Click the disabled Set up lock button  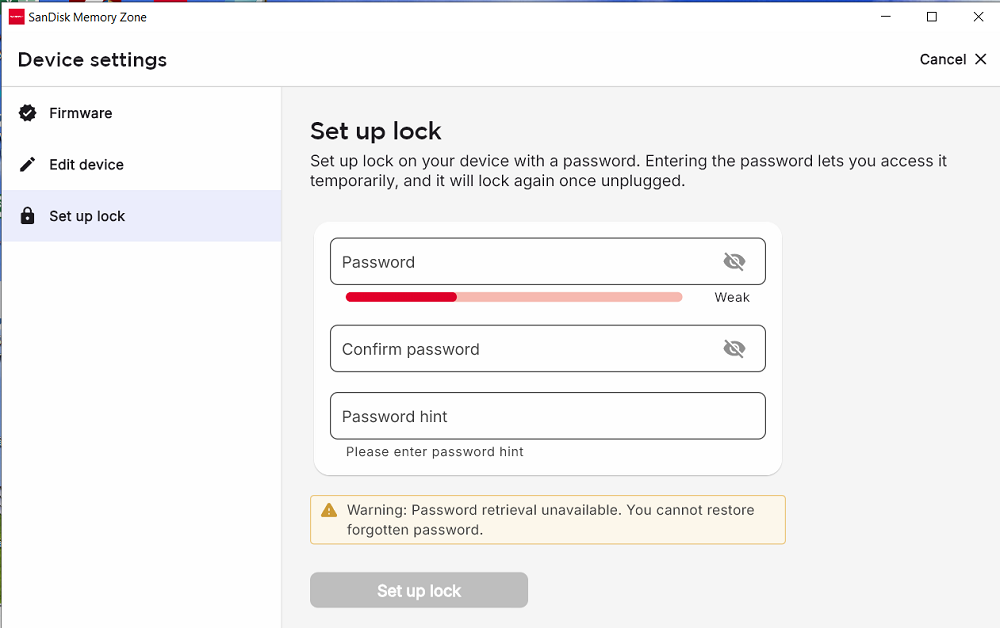[419, 590]
